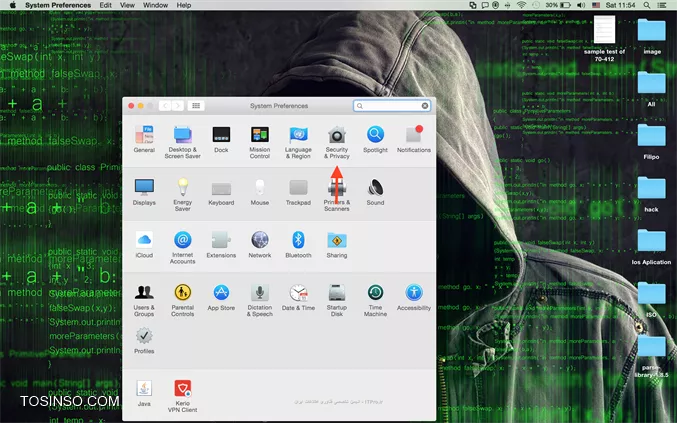The height and width of the screenshot is (423, 677).
Task: Select the 'parse-library-1.8.5' desktop folder
Action: tap(652, 356)
